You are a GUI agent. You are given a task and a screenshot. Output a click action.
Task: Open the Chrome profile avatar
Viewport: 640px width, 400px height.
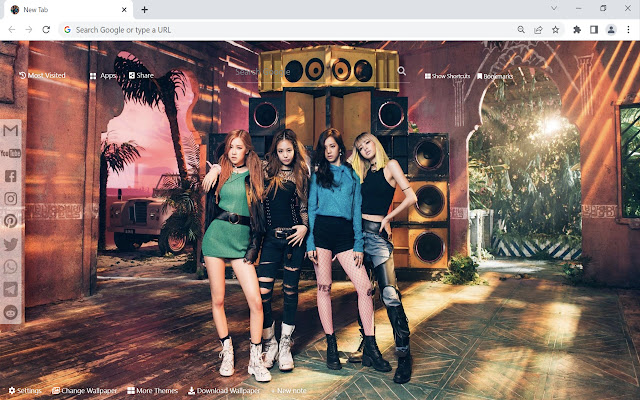click(611, 30)
